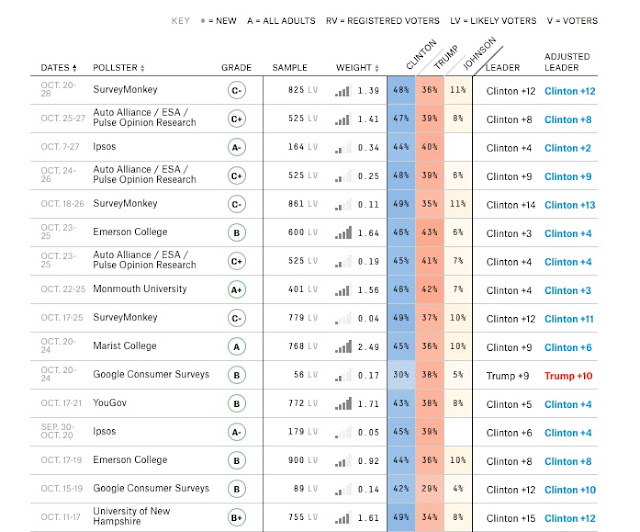
Task: Click the RV = REGISTERED VOTERS key label
Action: click(x=382, y=21)
